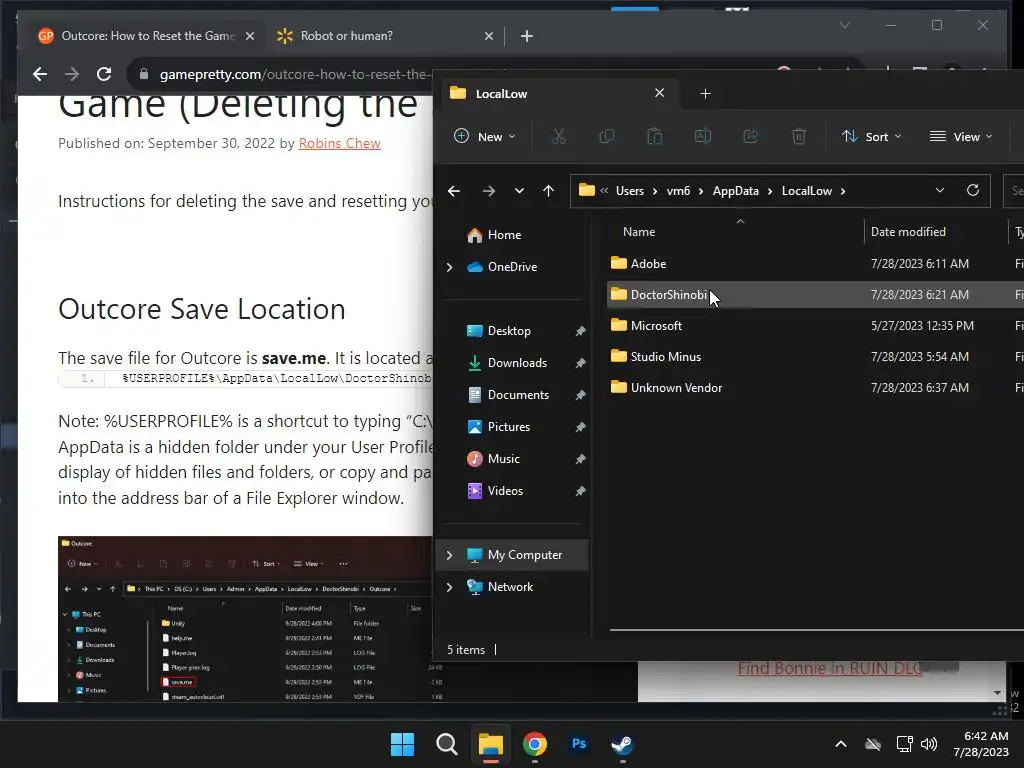The image size is (1024, 768).
Task: Refresh the LocalLow folder view
Action: coord(972,190)
